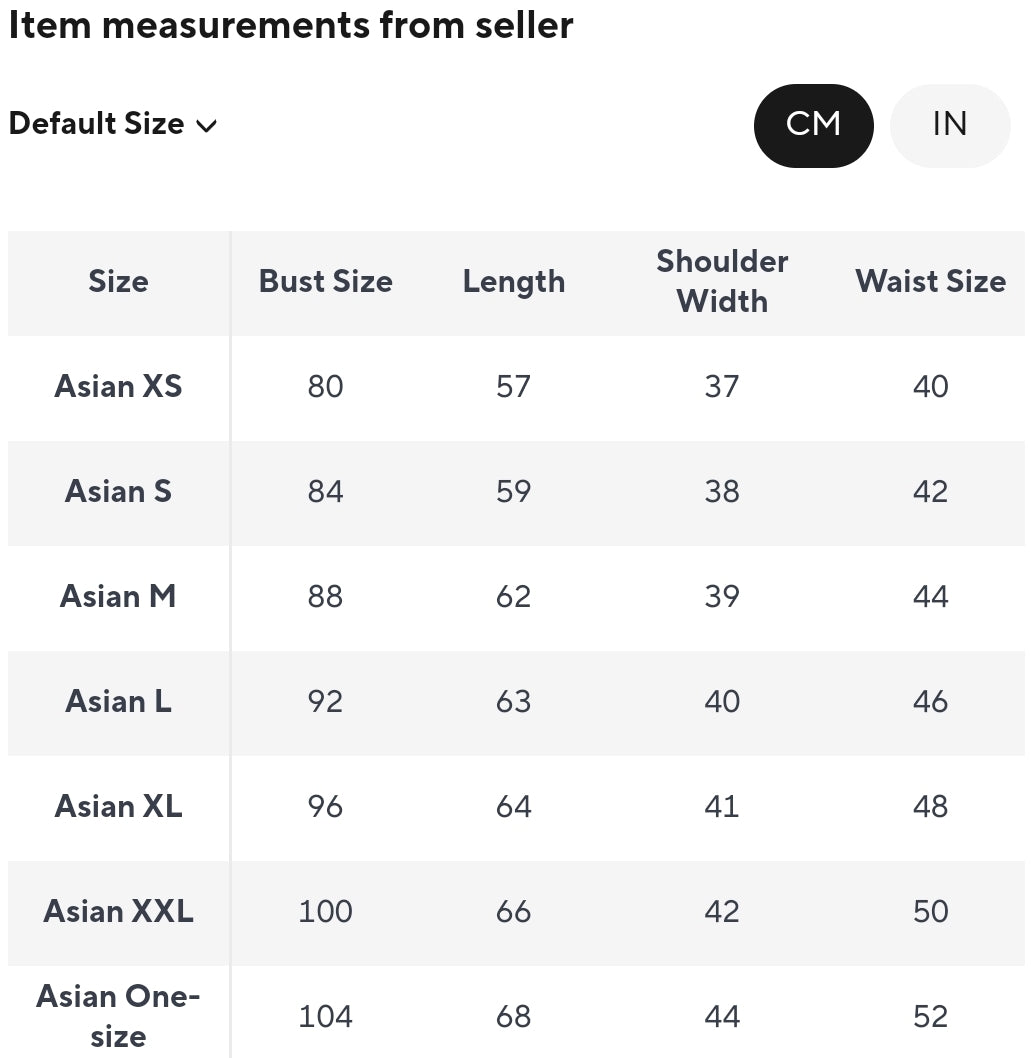The image size is (1031, 1058).
Task: Click the chevron next to Default Size
Action: 206,126
